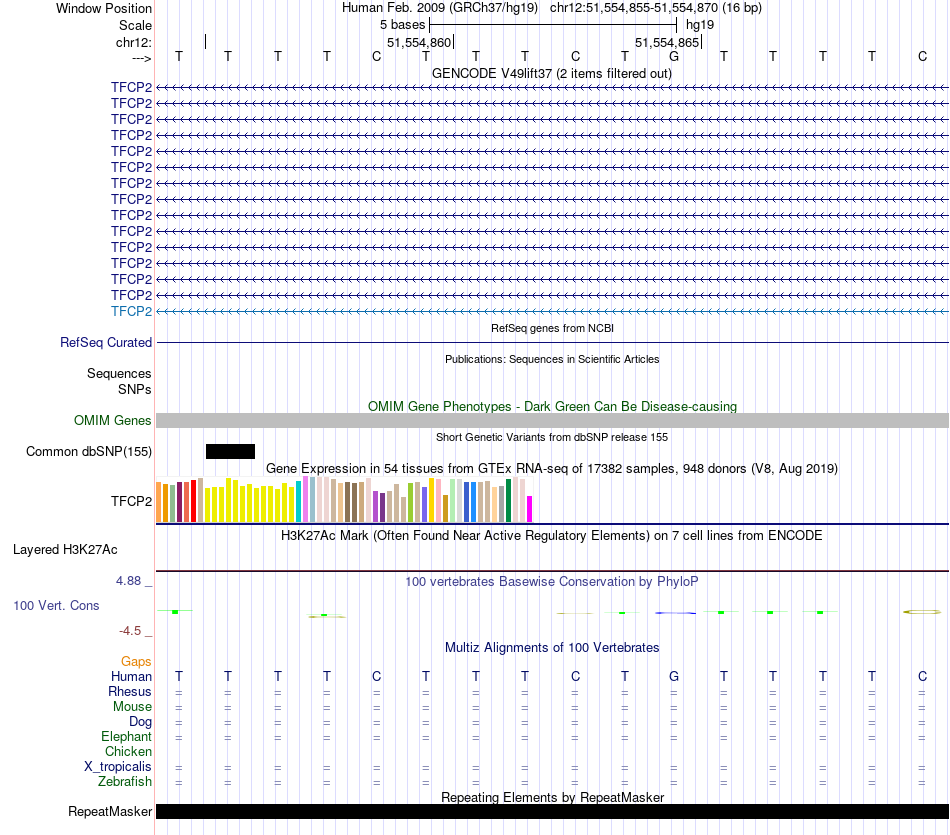Click the Chicken alignment row label
The height and width of the screenshot is (835, 950).
[x=128, y=751]
